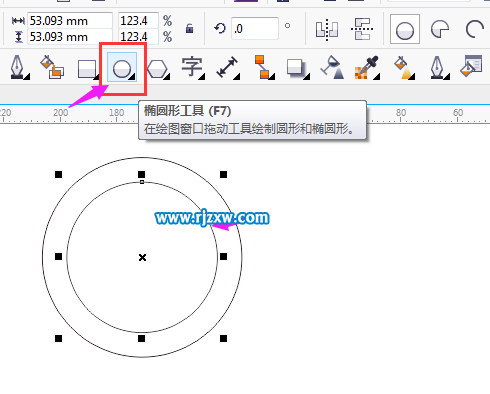This screenshot has width=490, height=394.
Task: Select the Pen tool at the left end of the toolbox
Action: [x=17, y=67]
